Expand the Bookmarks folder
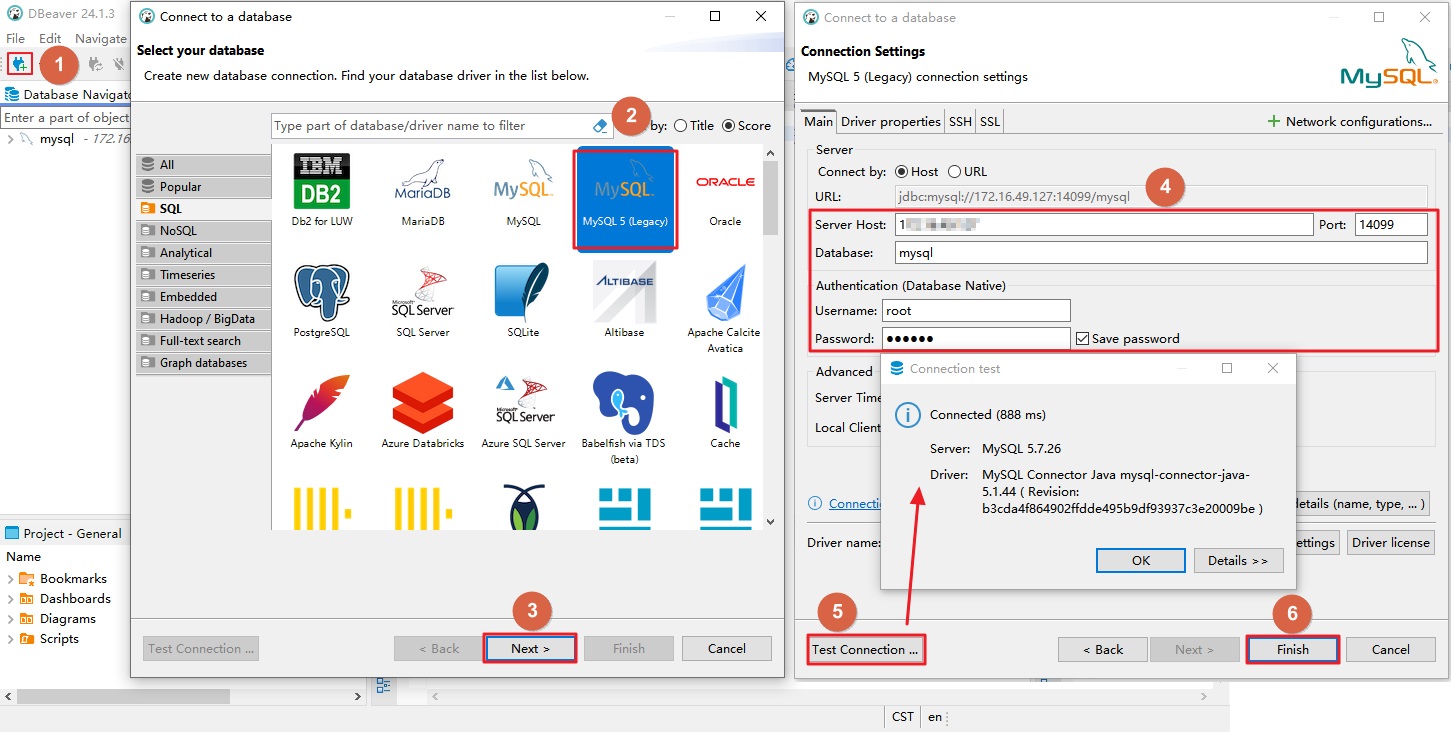 (x=10, y=579)
